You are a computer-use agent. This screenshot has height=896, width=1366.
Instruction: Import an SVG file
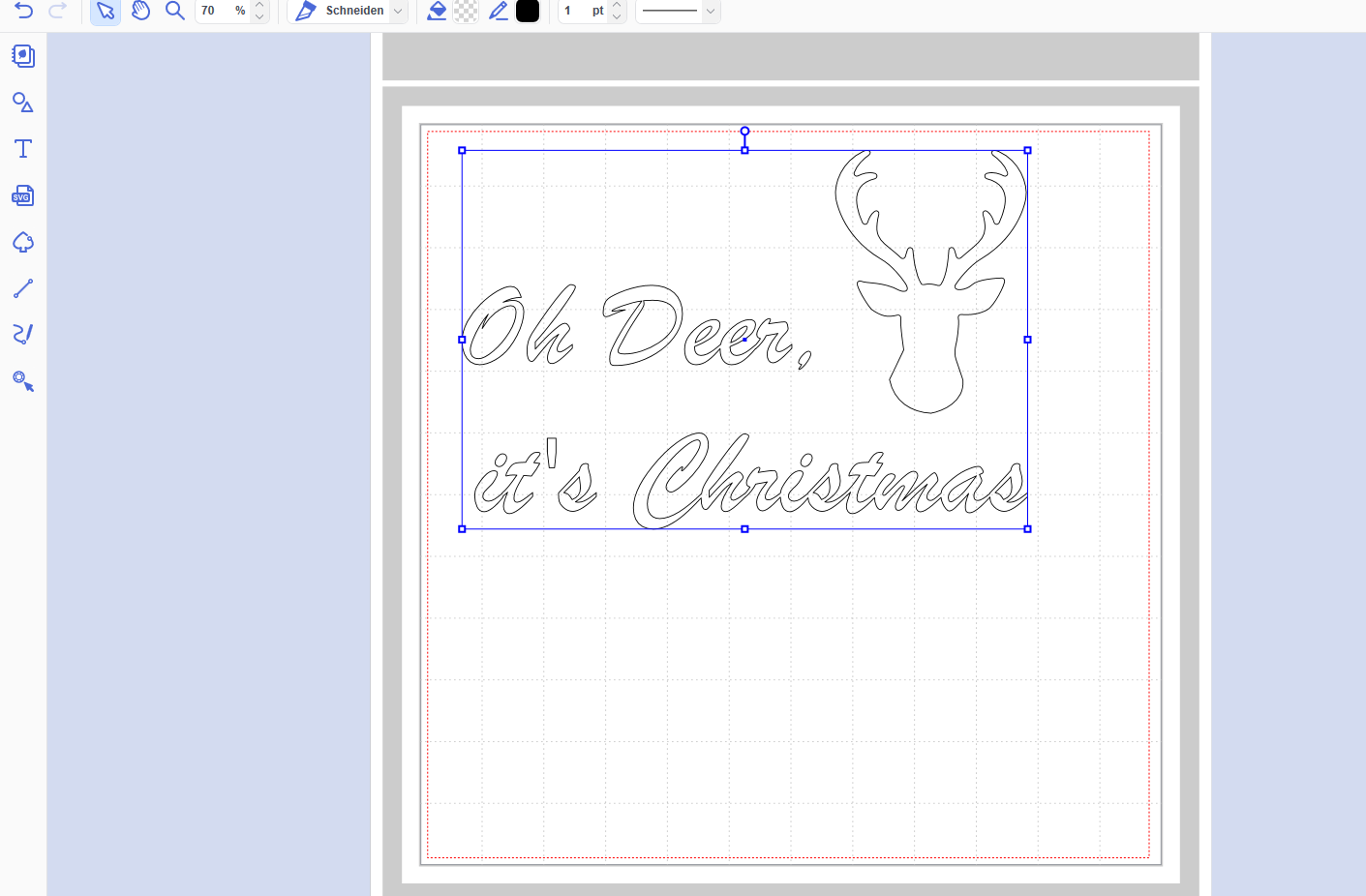click(23, 195)
